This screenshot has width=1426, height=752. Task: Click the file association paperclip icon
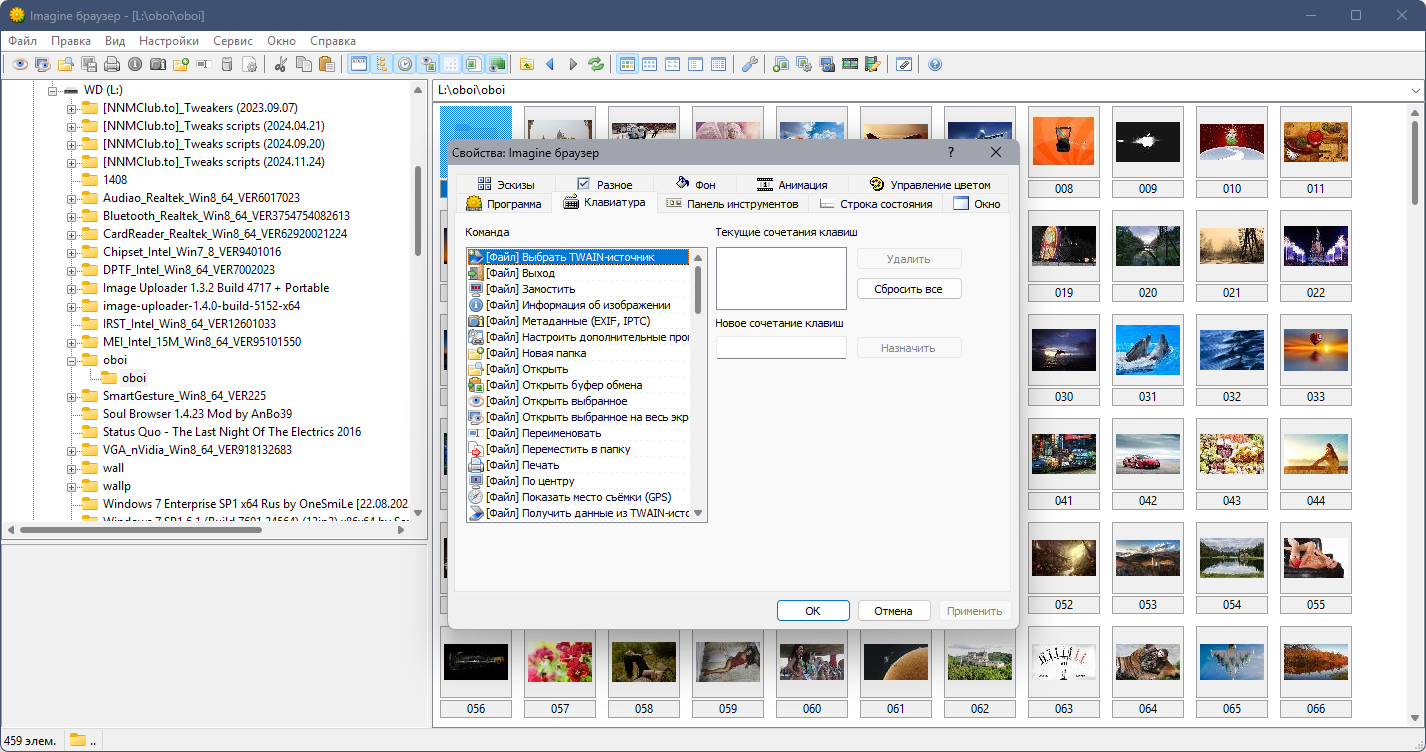pyautogui.click(x=903, y=65)
